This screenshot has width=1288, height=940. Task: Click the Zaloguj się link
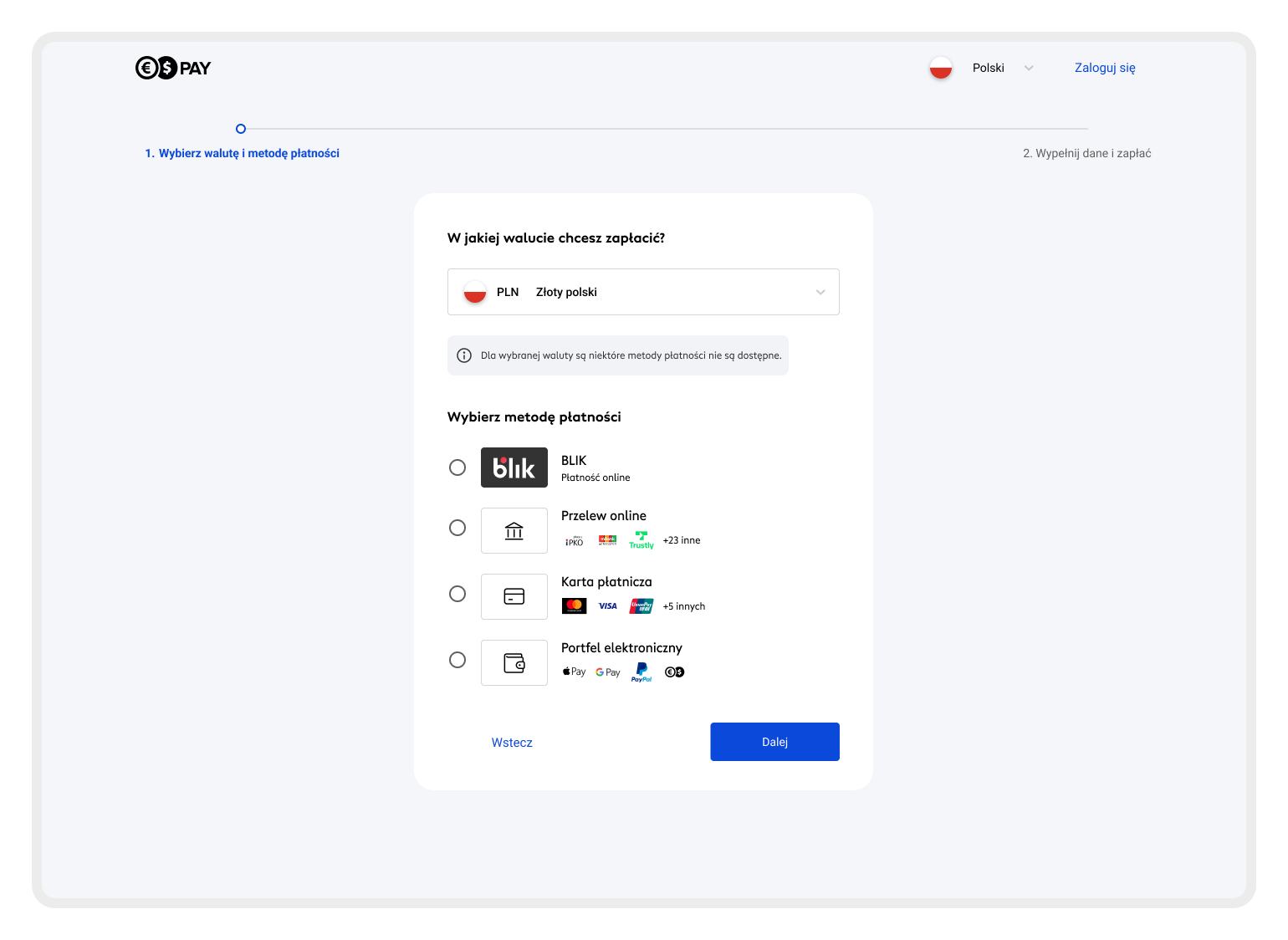(x=1104, y=68)
